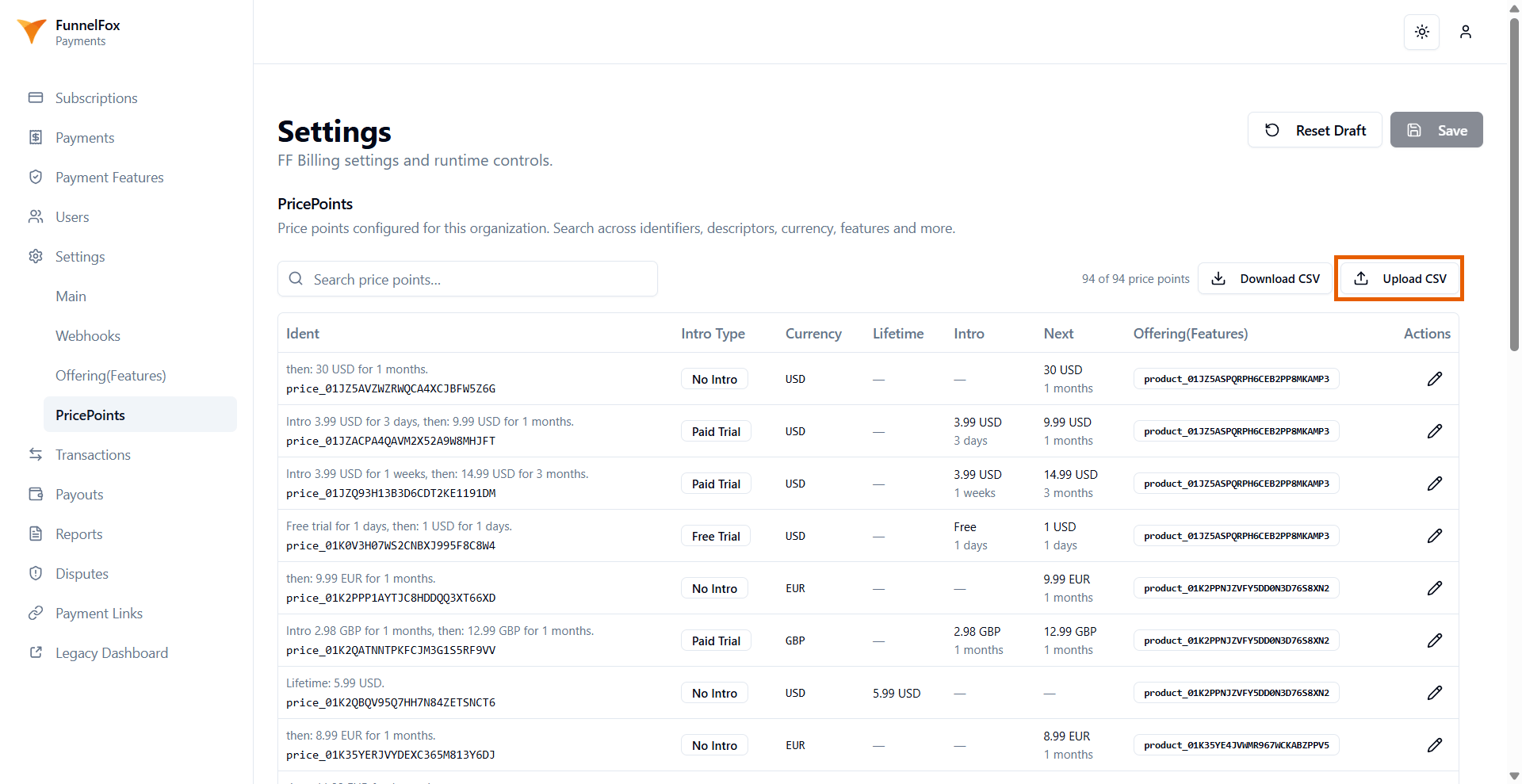1522x784 pixels.
Task: Edit the 9.99 EUR price point row
Action: (x=1435, y=588)
